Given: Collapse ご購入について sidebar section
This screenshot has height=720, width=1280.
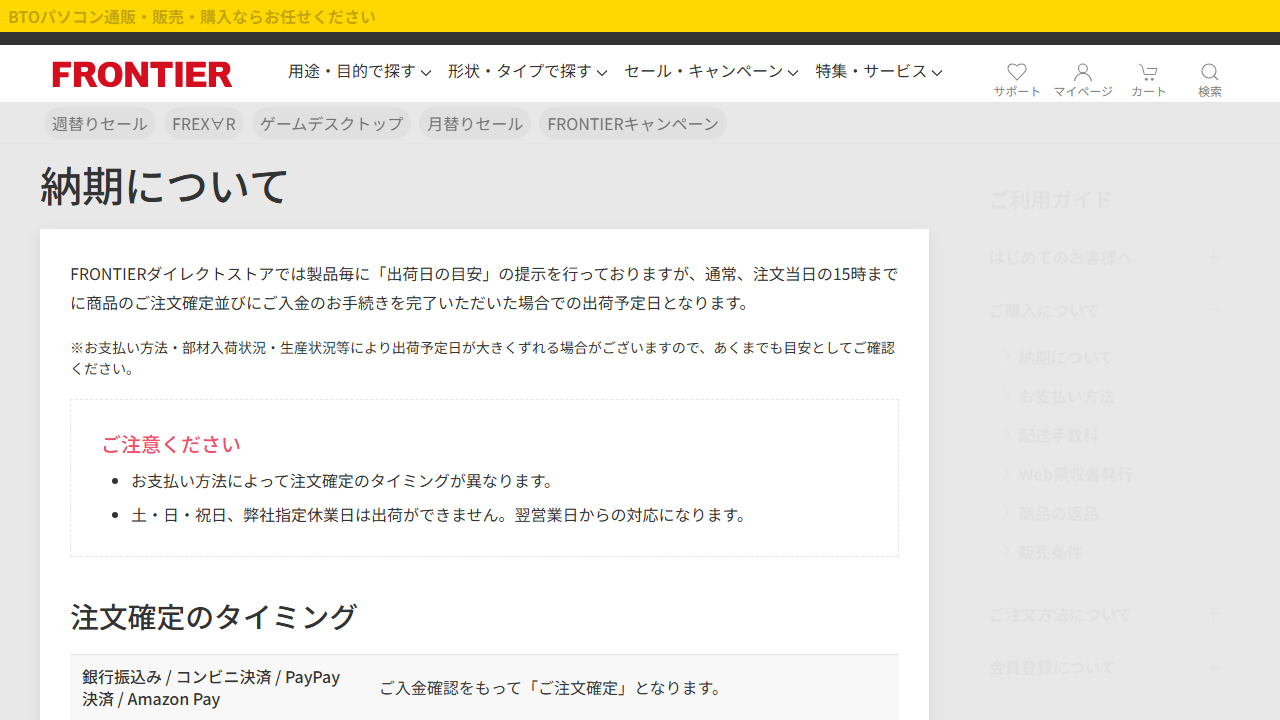Looking at the screenshot, I should tap(1105, 310).
